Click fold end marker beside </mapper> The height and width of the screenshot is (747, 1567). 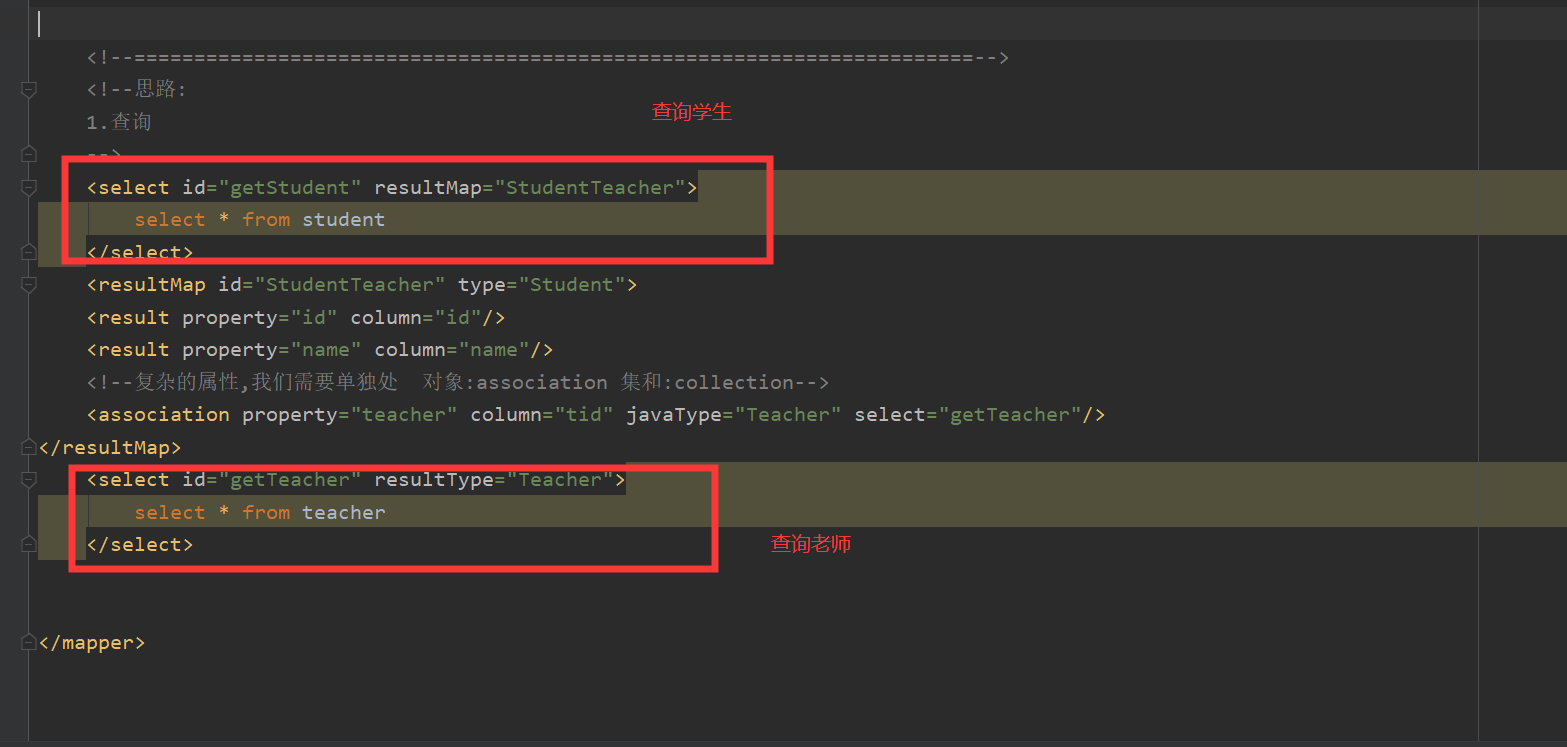pyautogui.click(x=29, y=643)
